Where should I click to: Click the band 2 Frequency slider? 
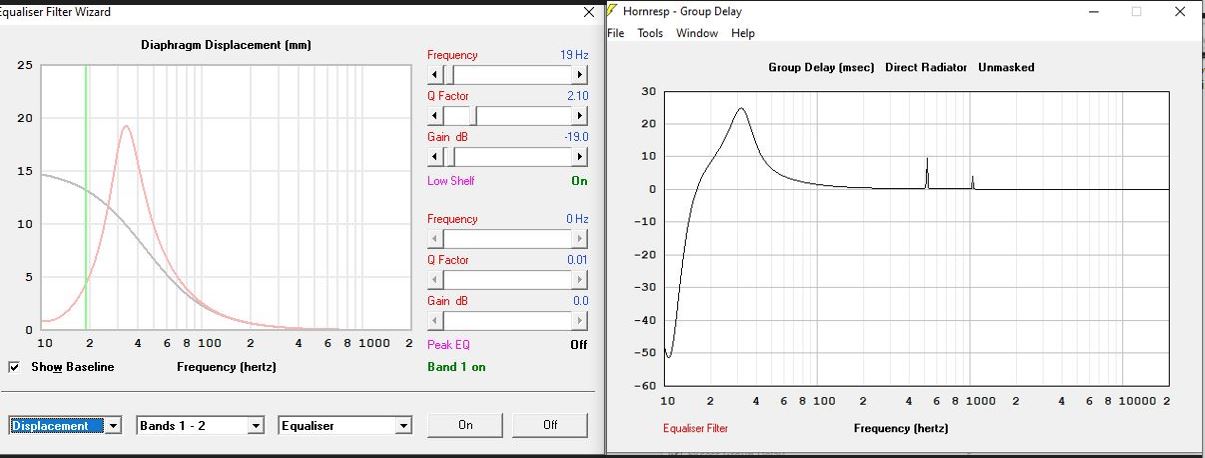click(507, 239)
